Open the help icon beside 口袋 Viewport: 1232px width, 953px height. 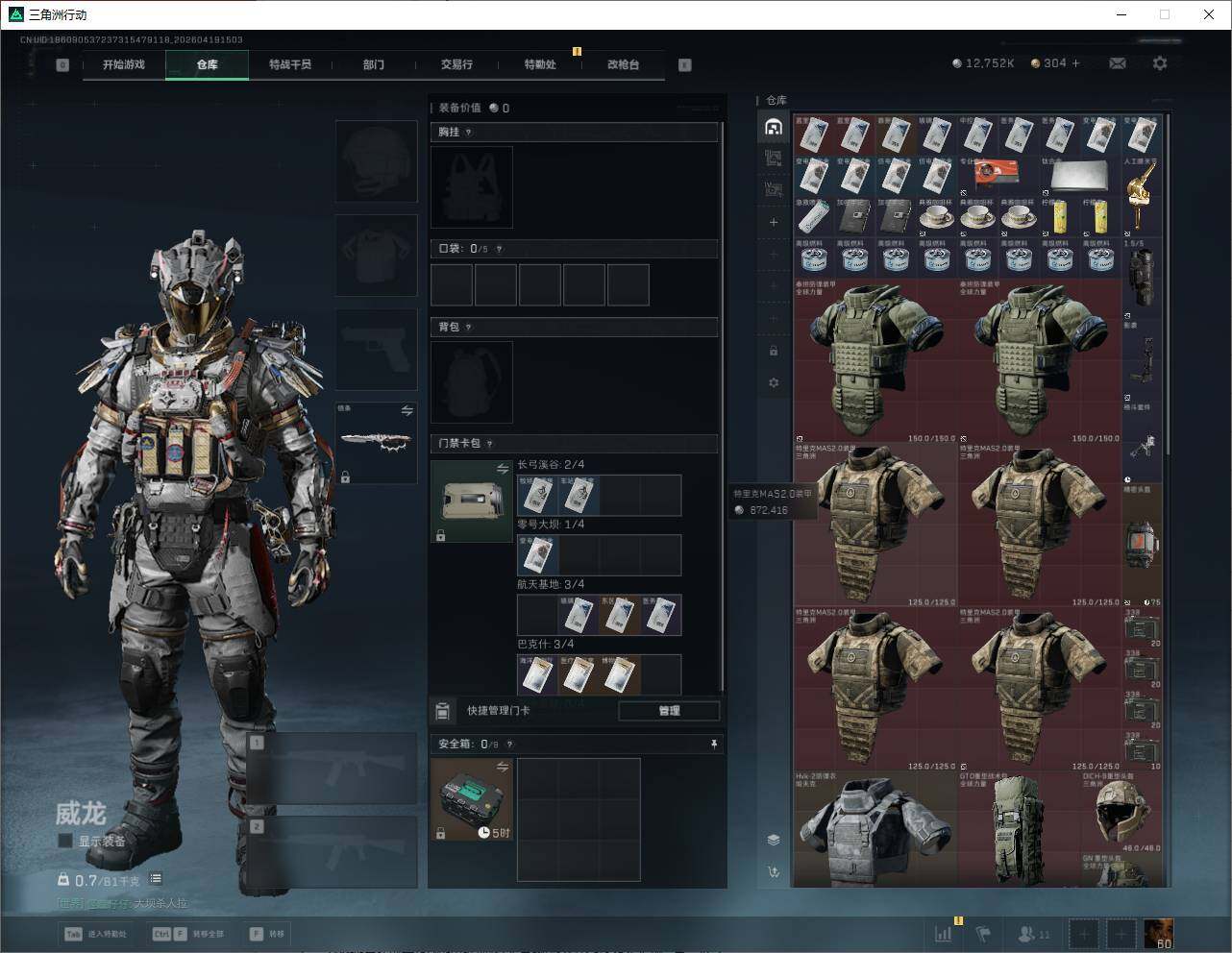499,249
